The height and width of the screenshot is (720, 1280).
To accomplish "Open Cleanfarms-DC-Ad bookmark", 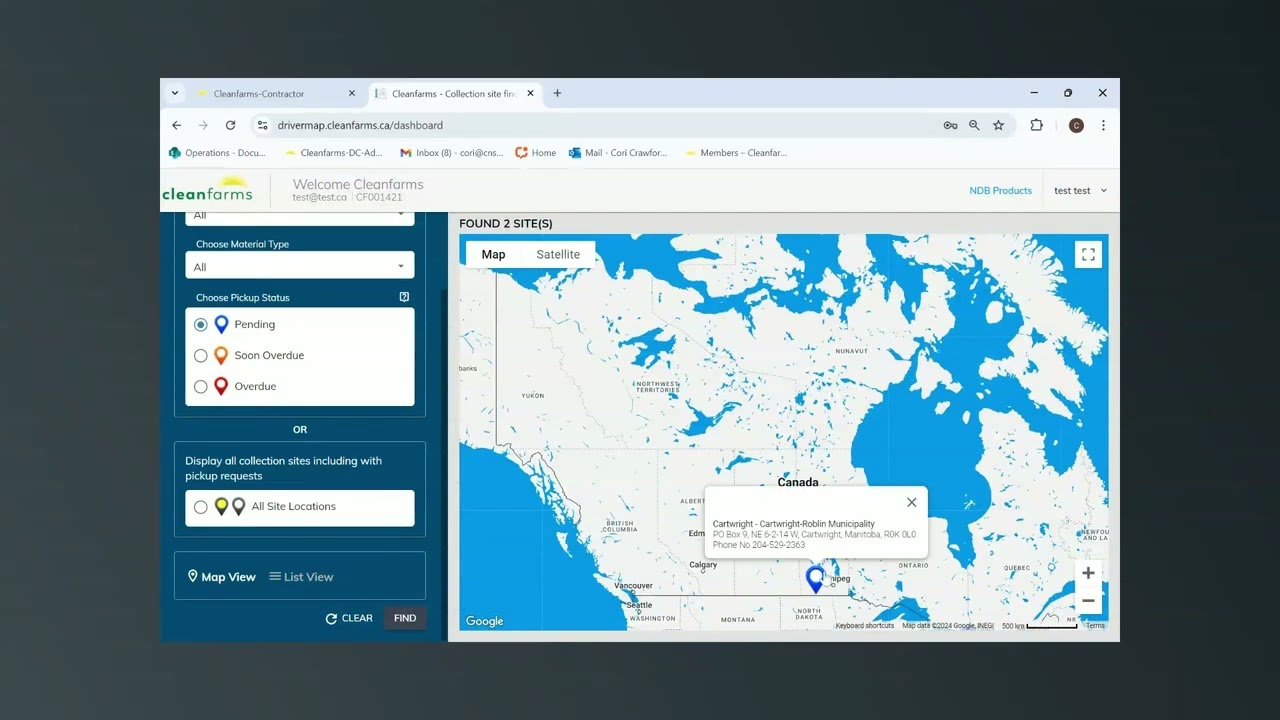I will 333,153.
